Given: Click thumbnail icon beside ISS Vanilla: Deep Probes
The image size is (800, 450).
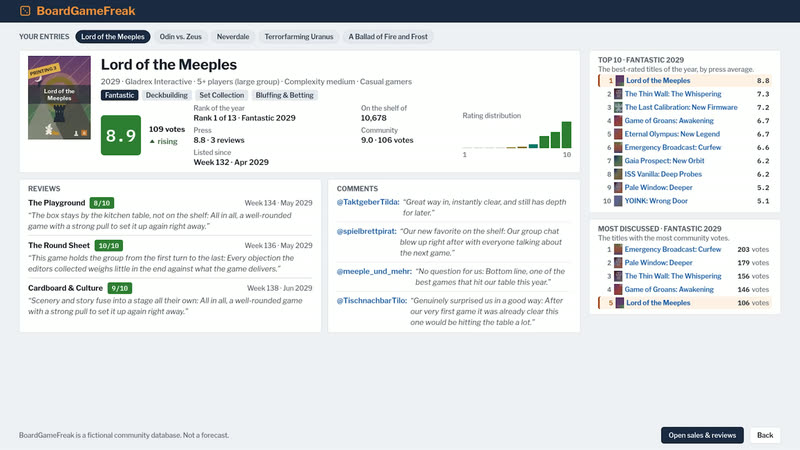Looking at the screenshot, I should tap(618, 174).
